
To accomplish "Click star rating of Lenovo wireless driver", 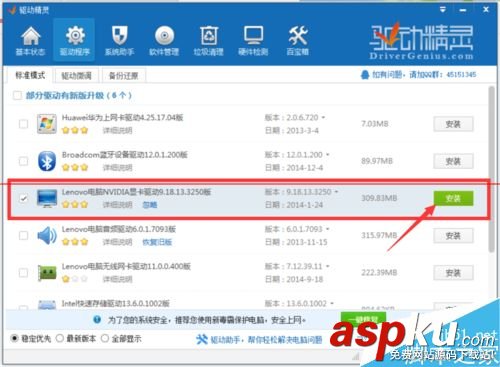I will 75,279.
